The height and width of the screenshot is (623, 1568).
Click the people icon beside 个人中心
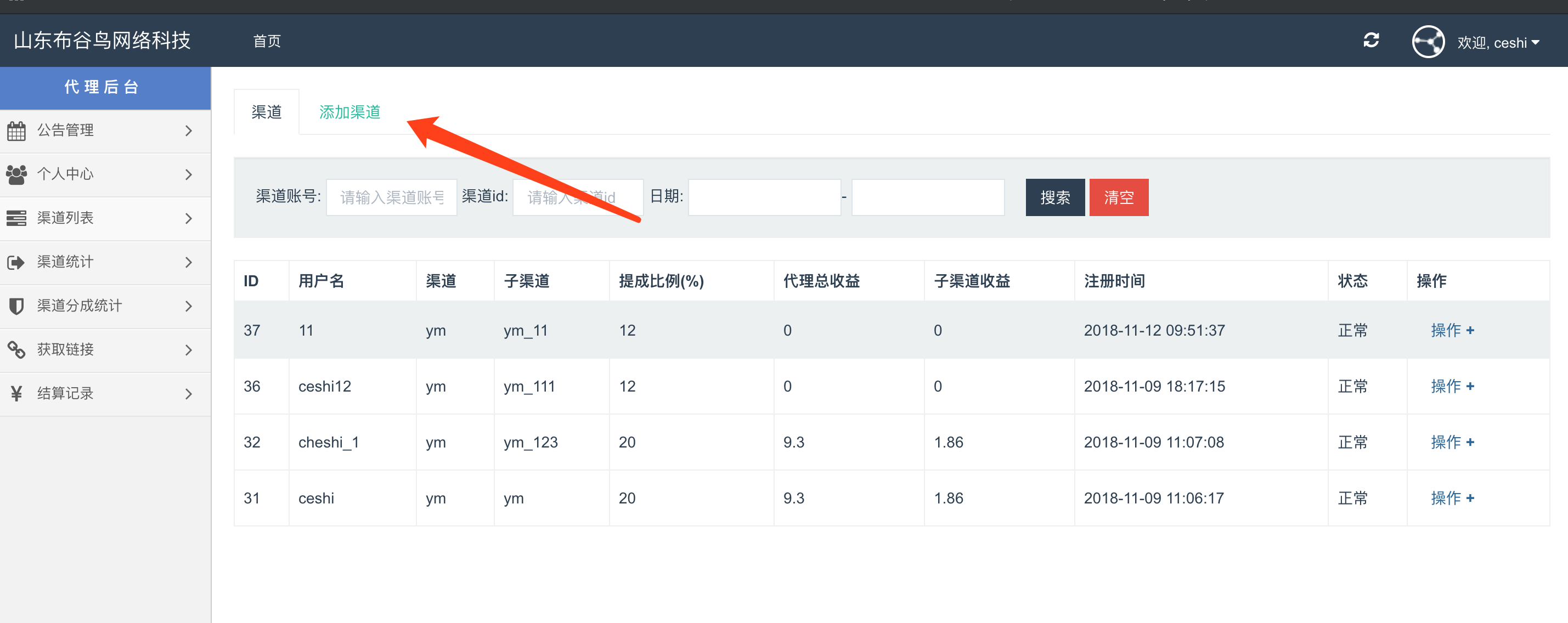(16, 174)
